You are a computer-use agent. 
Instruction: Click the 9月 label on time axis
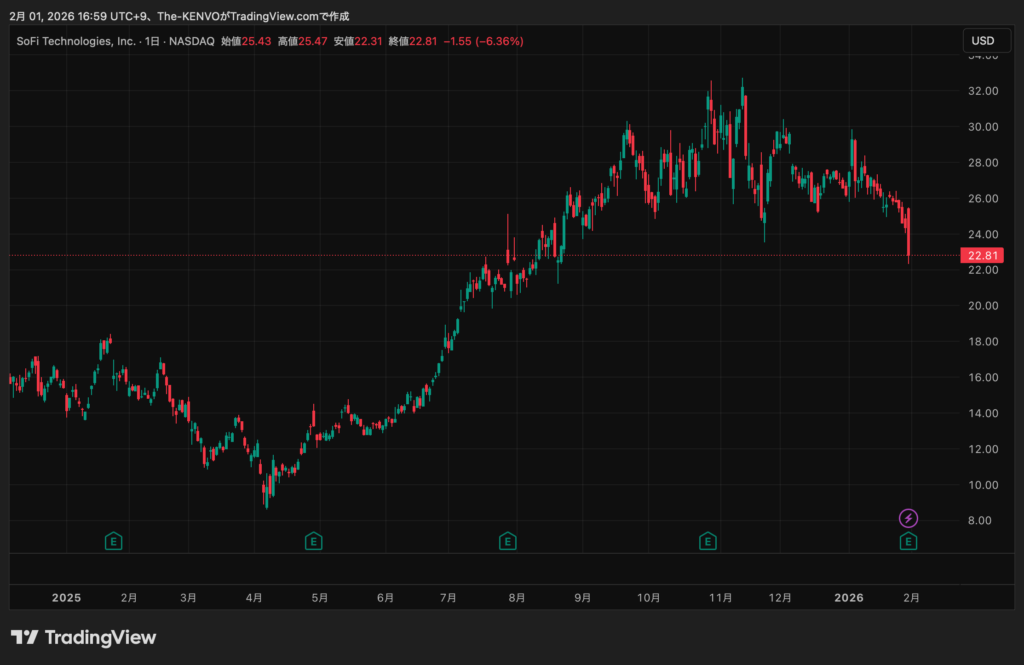click(583, 598)
